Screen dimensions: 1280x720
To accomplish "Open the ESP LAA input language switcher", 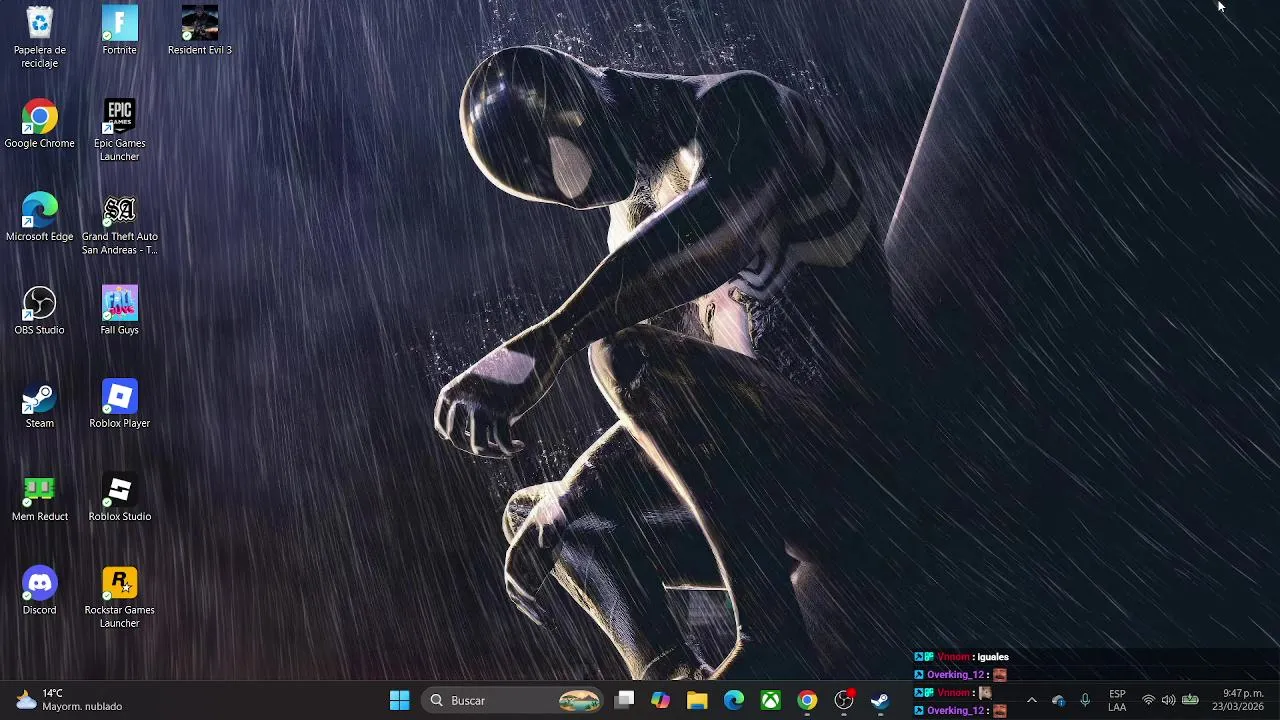I will click(x=1117, y=700).
